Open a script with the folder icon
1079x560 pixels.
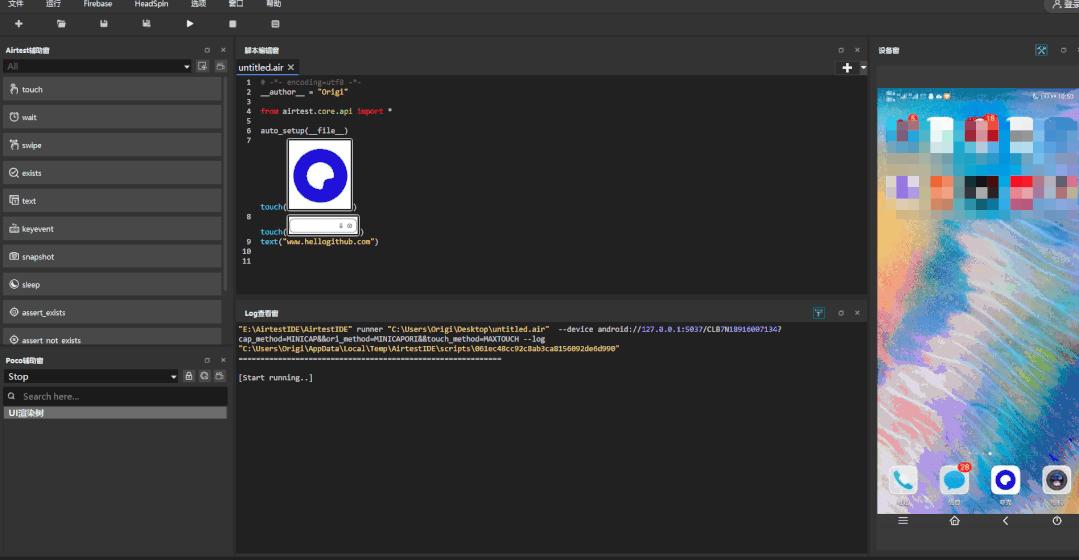(62, 24)
